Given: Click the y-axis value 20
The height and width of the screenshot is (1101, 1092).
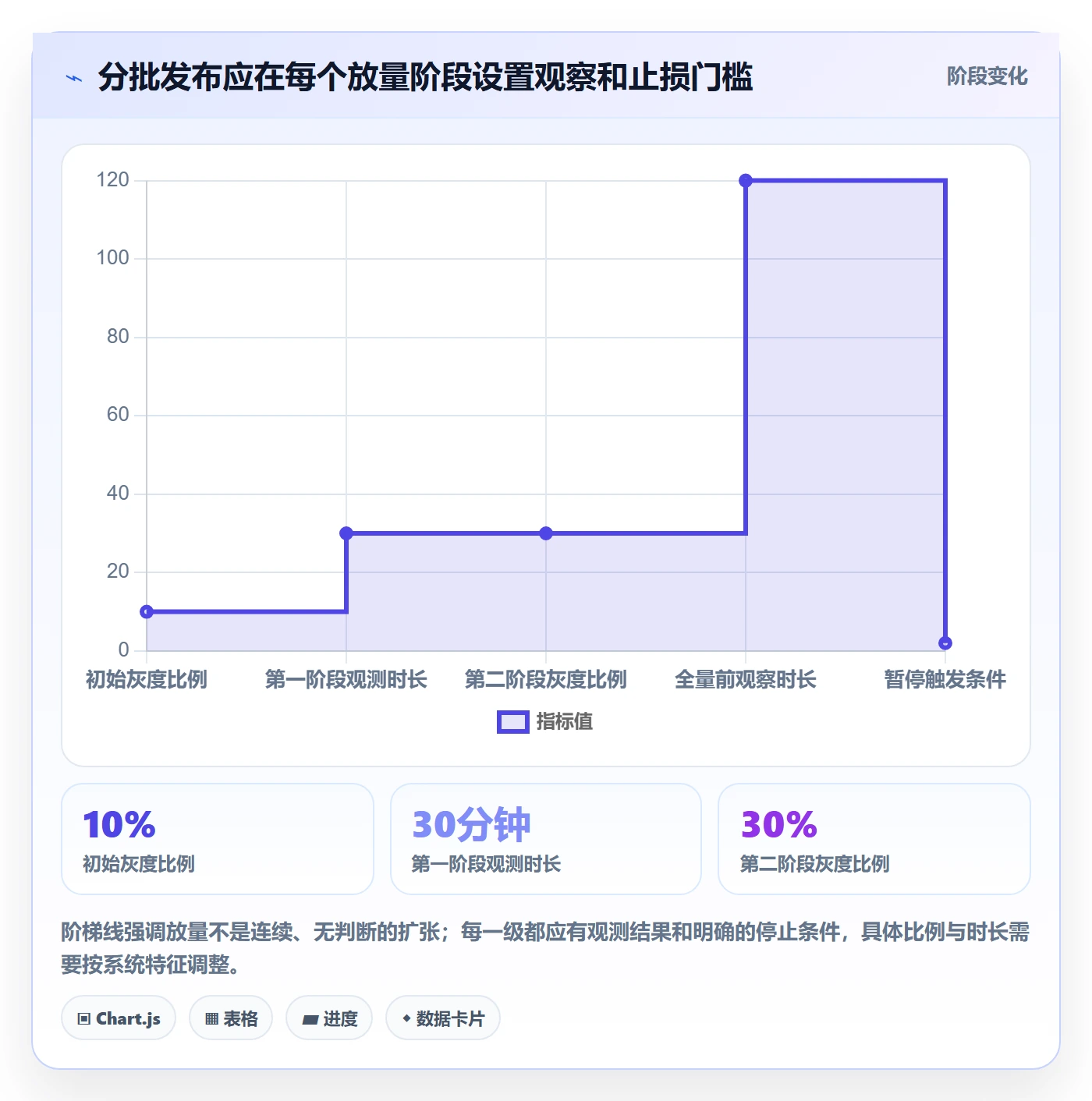Looking at the screenshot, I should pyautogui.click(x=118, y=572).
